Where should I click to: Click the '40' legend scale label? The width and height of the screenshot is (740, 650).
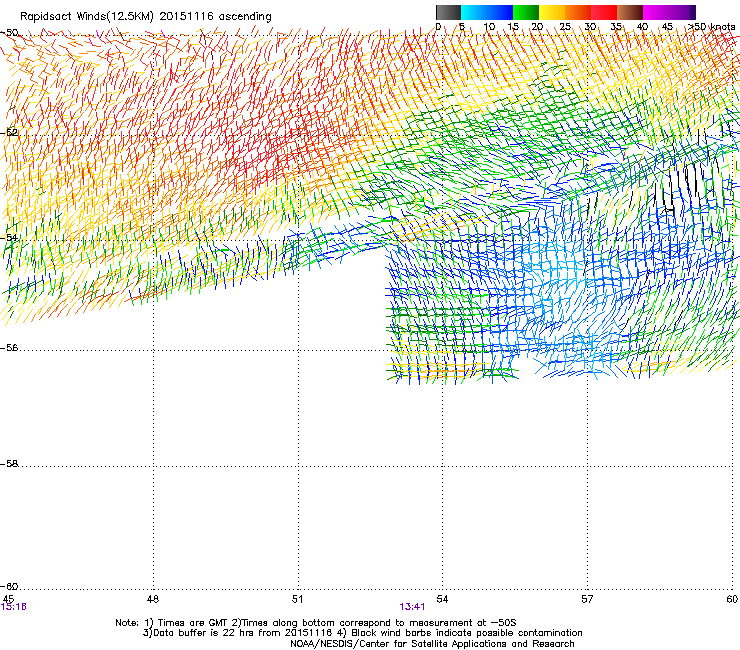click(642, 27)
